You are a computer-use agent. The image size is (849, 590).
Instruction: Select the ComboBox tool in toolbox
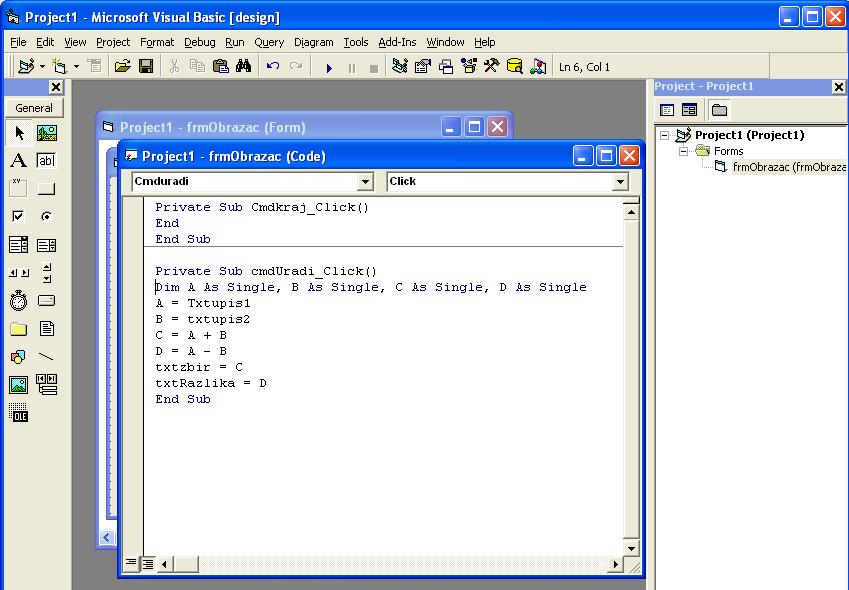(19, 245)
